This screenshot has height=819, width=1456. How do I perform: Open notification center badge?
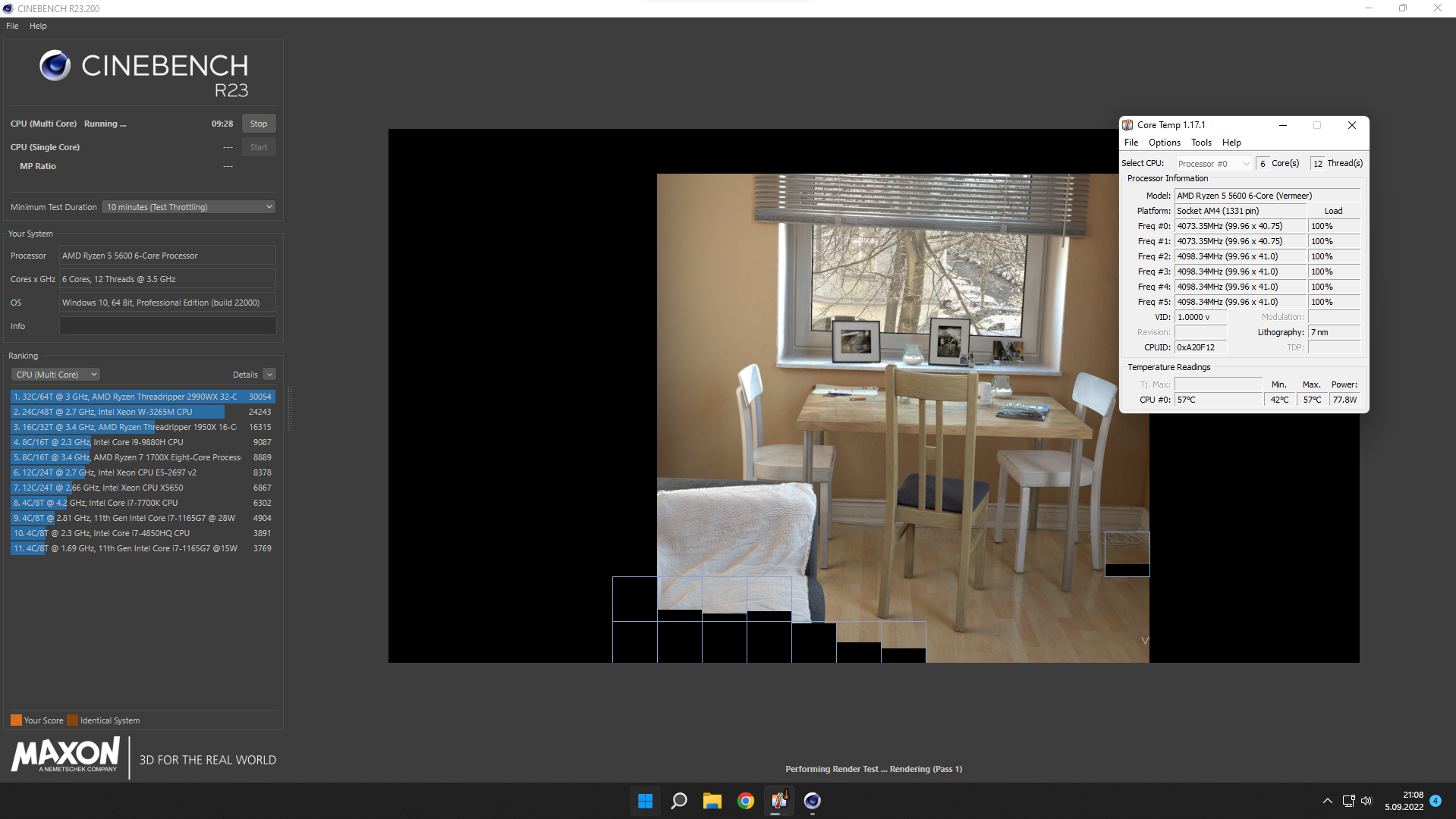1436,801
